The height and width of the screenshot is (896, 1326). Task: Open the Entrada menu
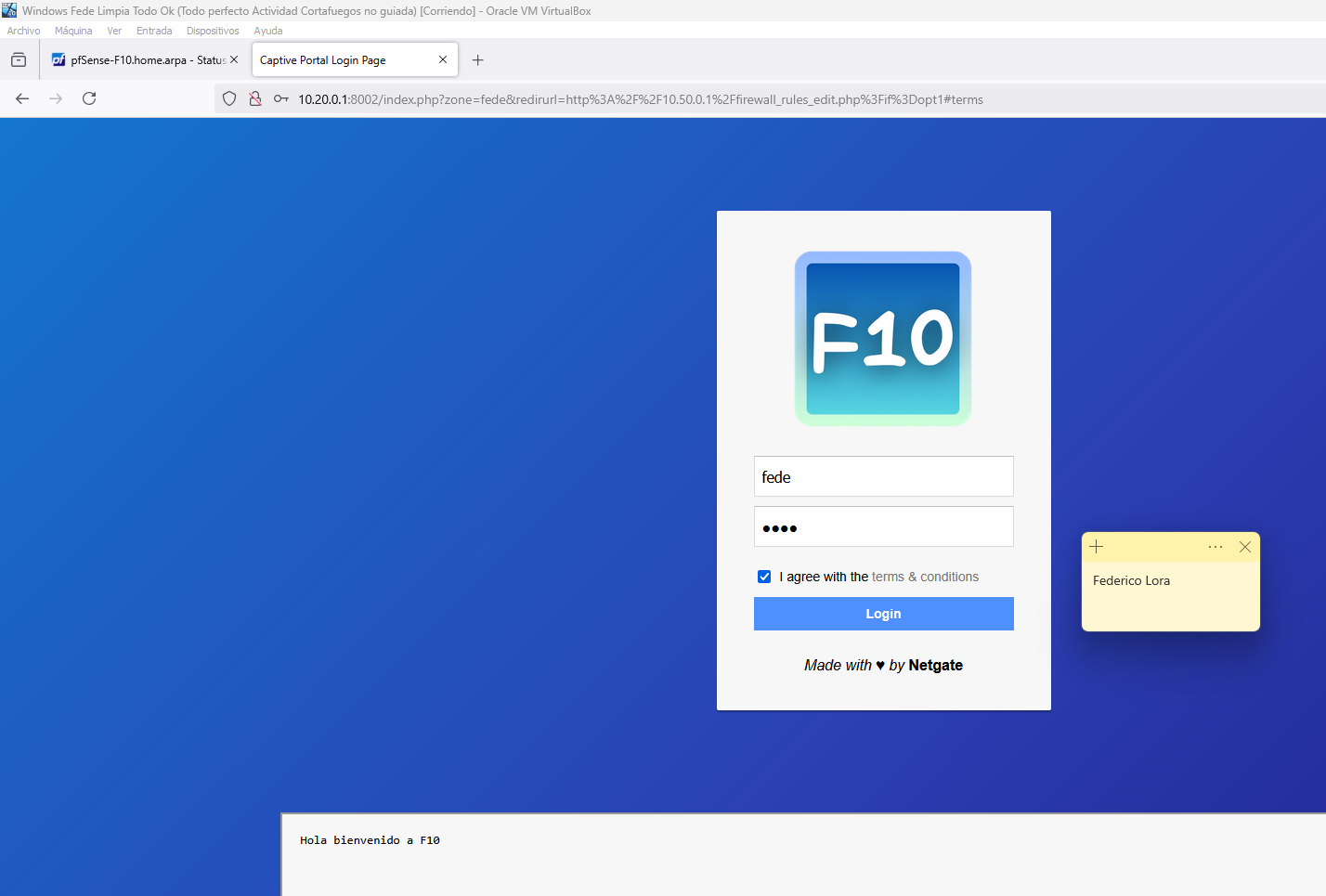coord(154,31)
